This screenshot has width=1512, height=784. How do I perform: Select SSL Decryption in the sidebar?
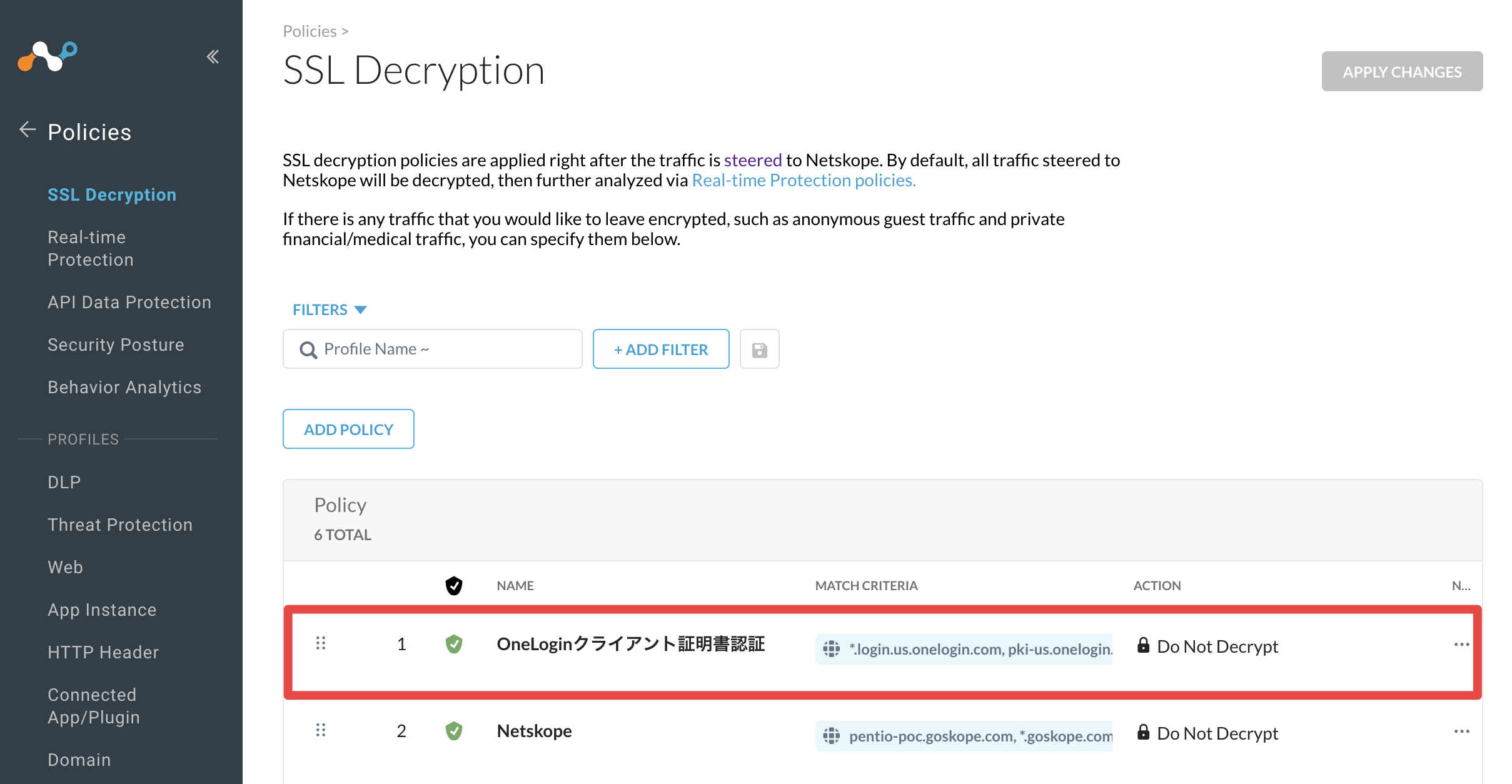112,195
